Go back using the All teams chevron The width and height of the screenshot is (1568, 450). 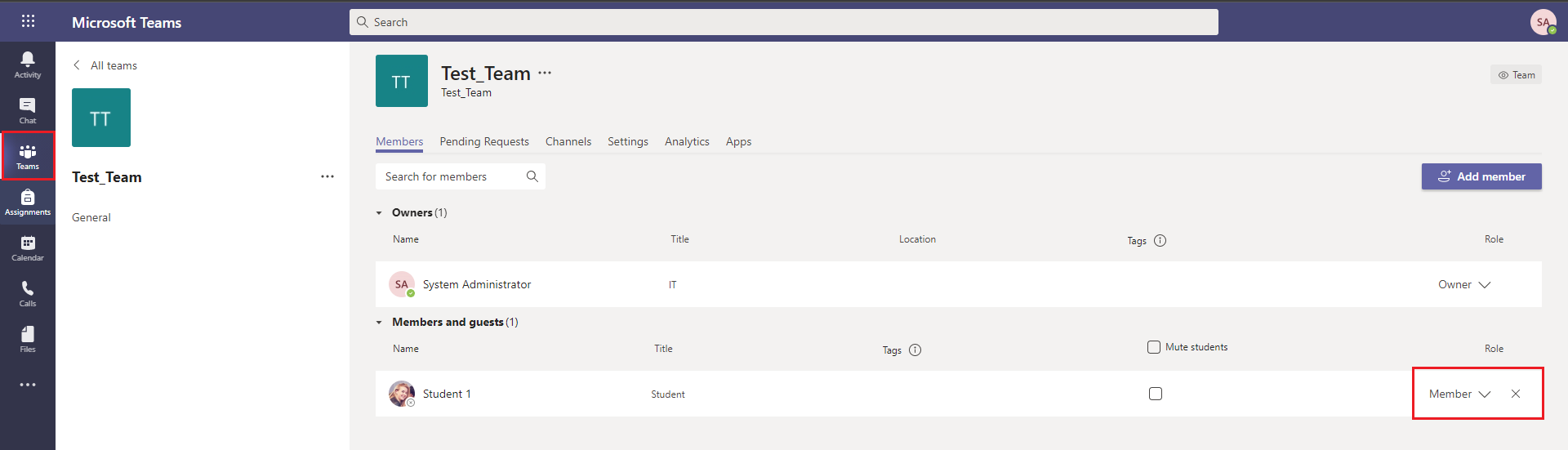tap(77, 65)
